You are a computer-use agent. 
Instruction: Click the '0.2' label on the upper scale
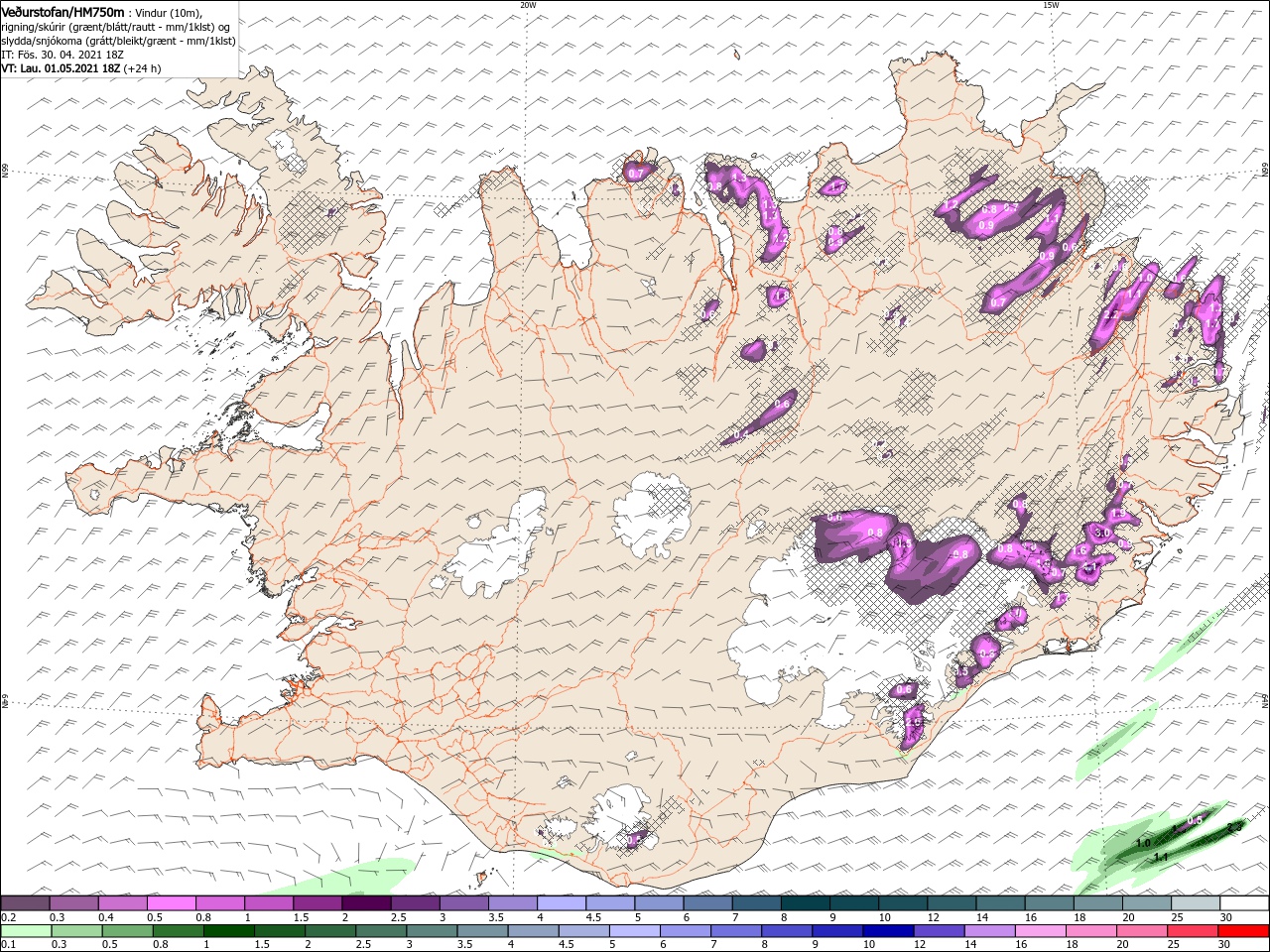[8, 917]
